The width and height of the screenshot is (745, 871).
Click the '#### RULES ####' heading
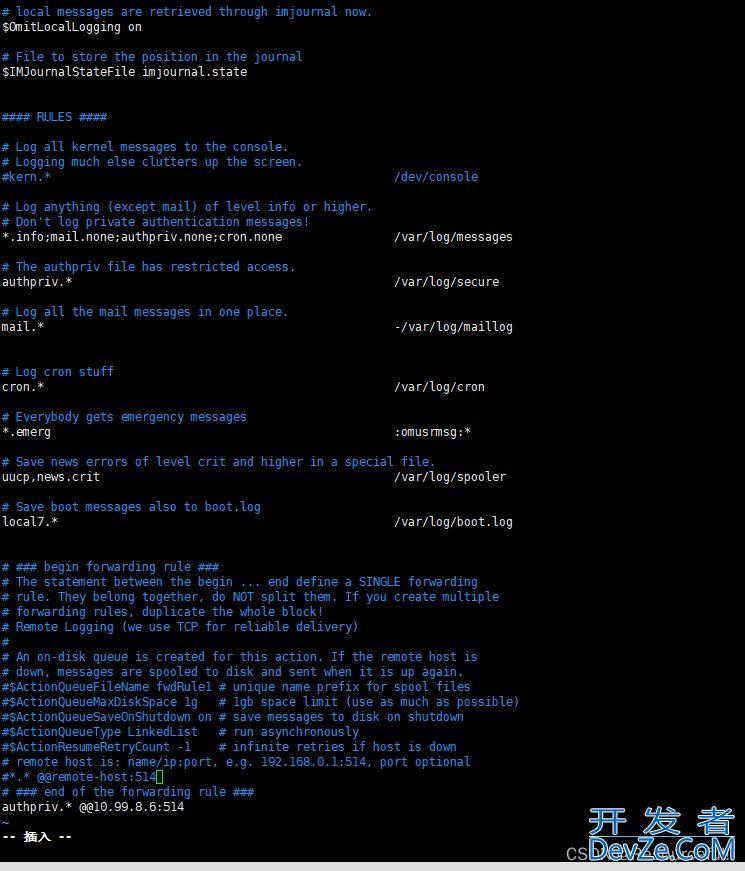(x=54, y=117)
